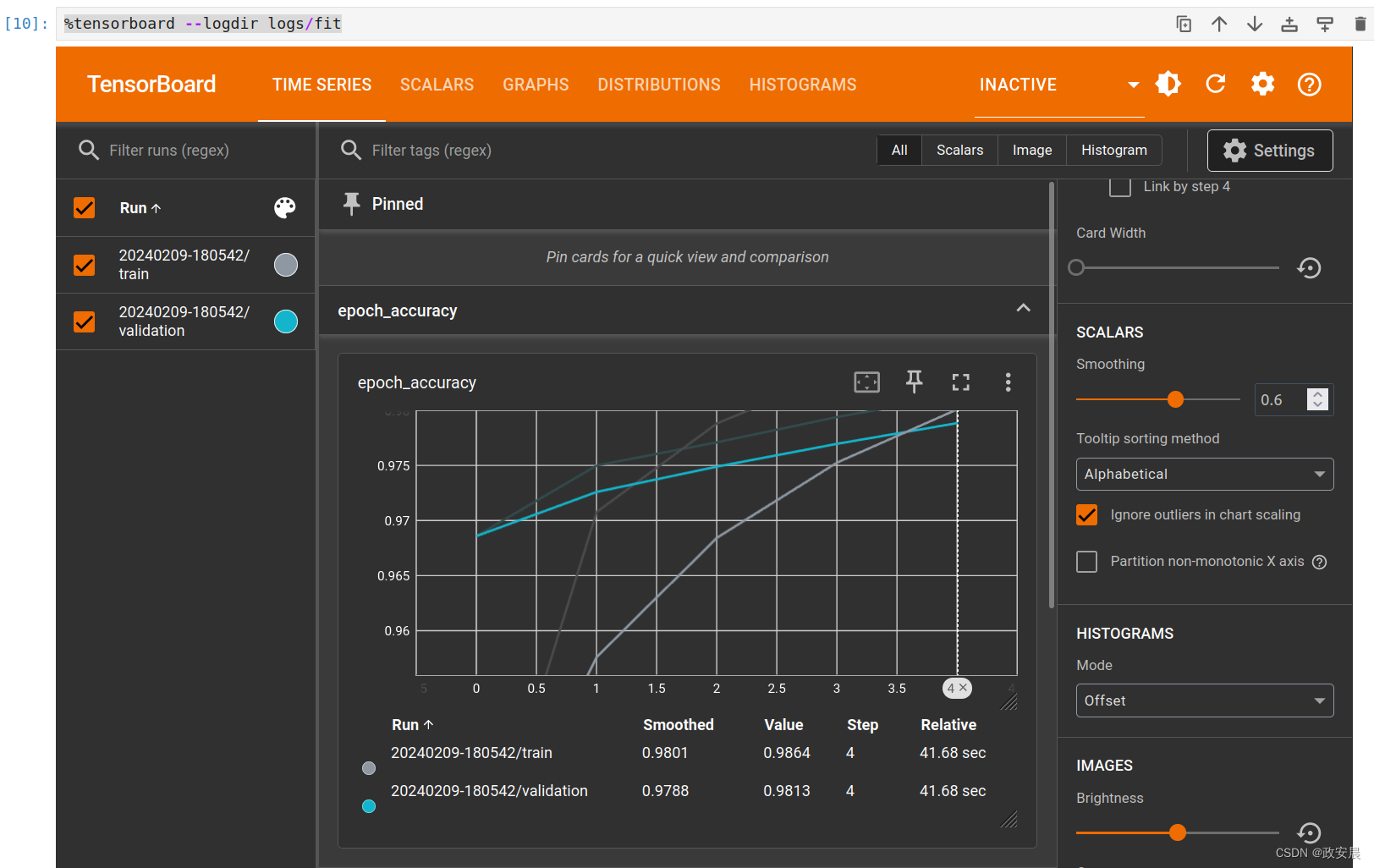Click the smoothing value 0.6 field

tap(1281, 399)
